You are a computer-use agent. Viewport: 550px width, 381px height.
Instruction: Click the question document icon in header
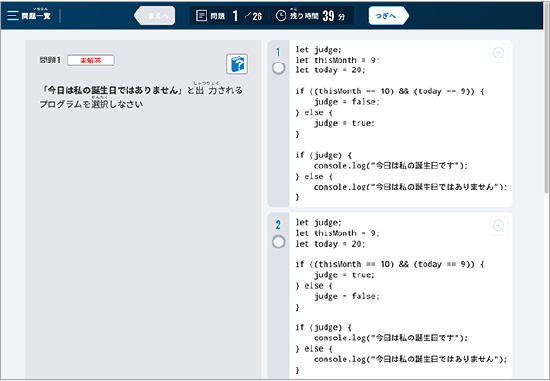tap(201, 16)
